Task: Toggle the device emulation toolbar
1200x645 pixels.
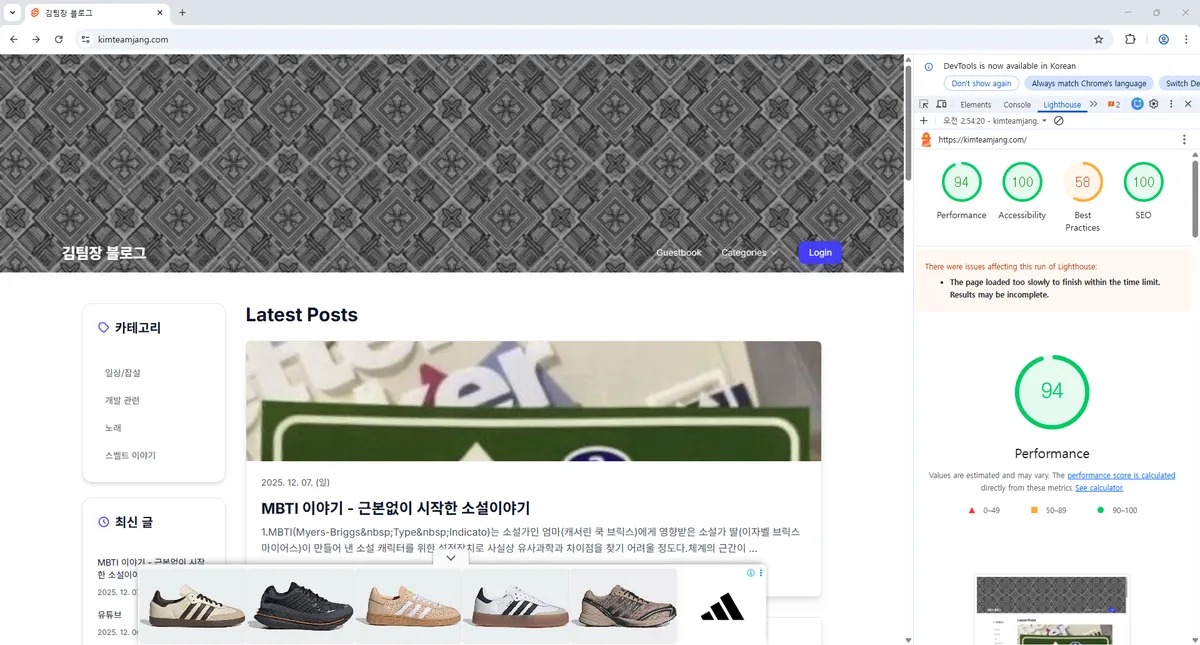Action: tap(942, 104)
